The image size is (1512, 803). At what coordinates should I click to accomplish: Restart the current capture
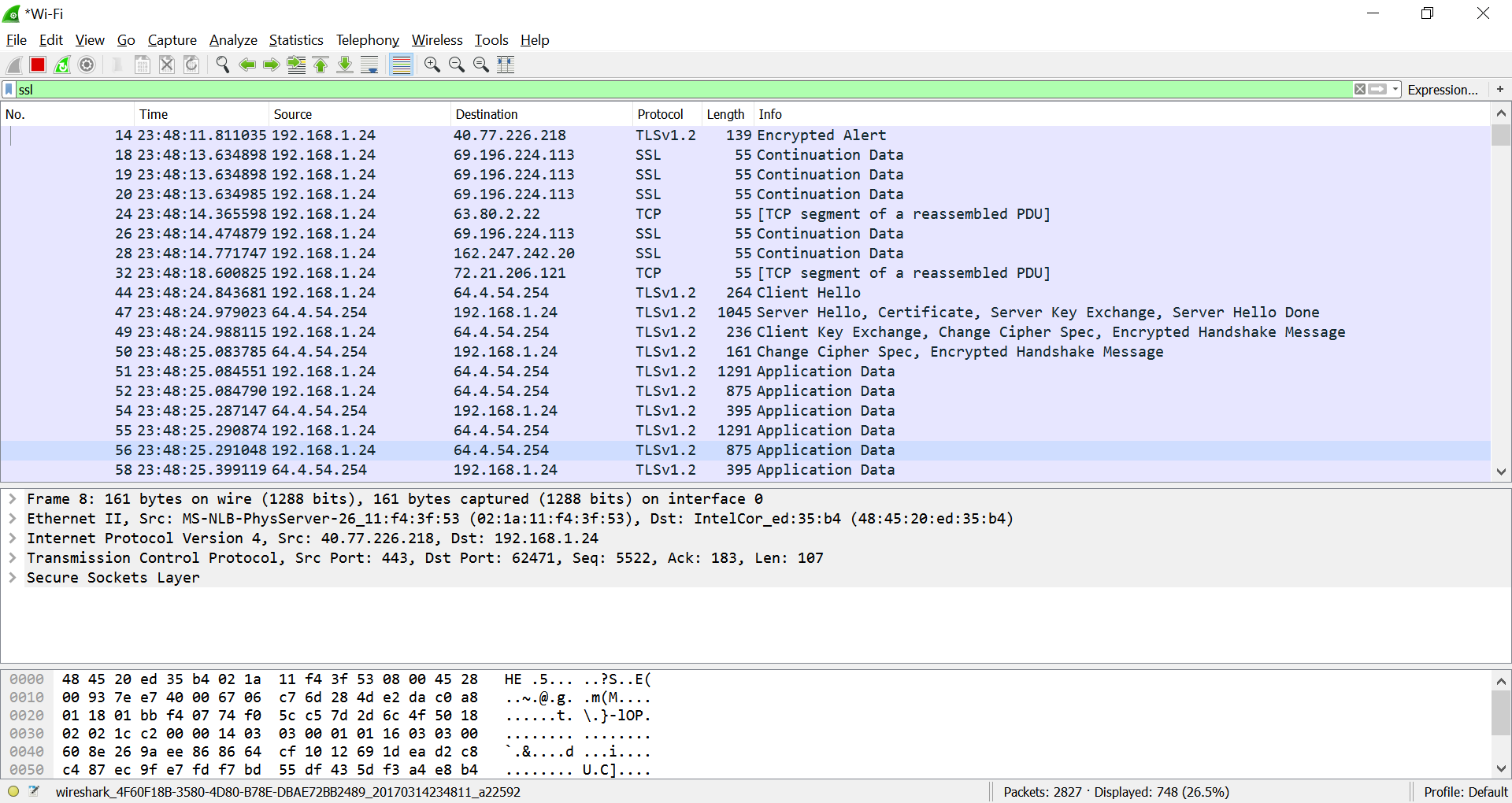point(62,65)
